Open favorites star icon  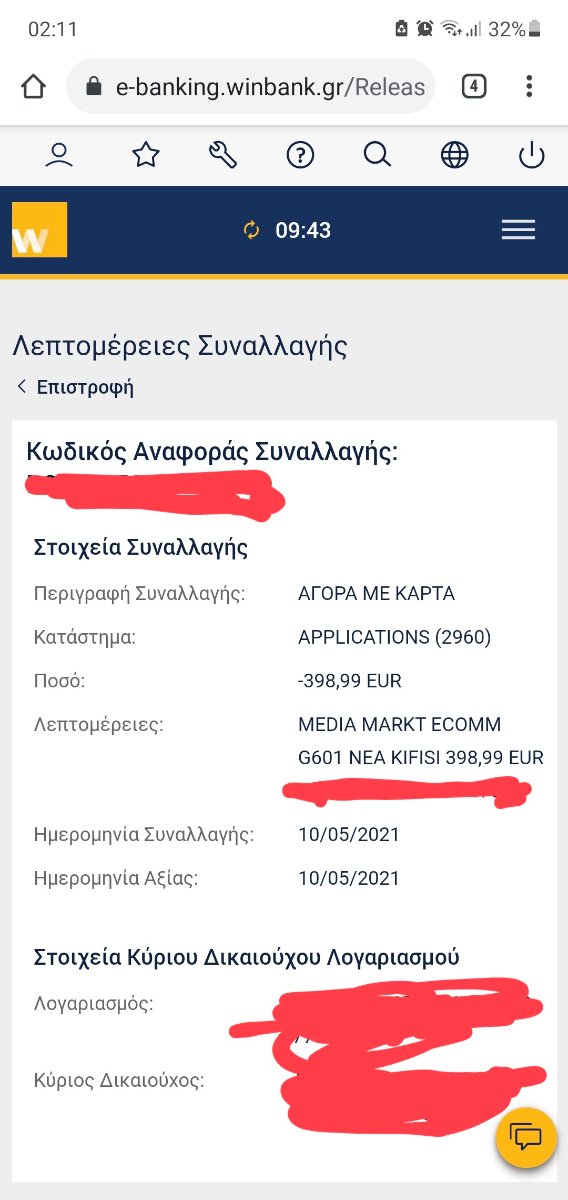[146, 155]
